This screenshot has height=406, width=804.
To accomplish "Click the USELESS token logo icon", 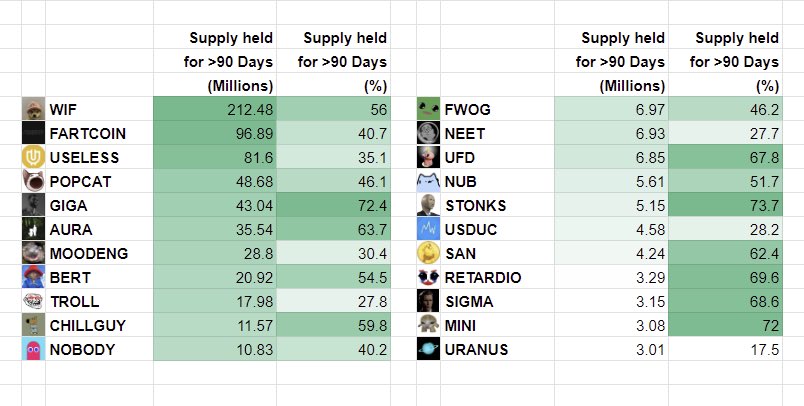I will 33,157.
